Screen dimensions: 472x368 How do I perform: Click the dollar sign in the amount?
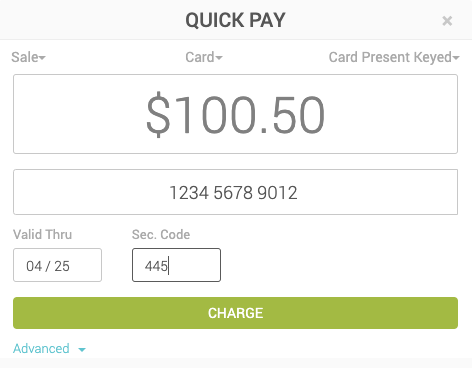pos(158,114)
